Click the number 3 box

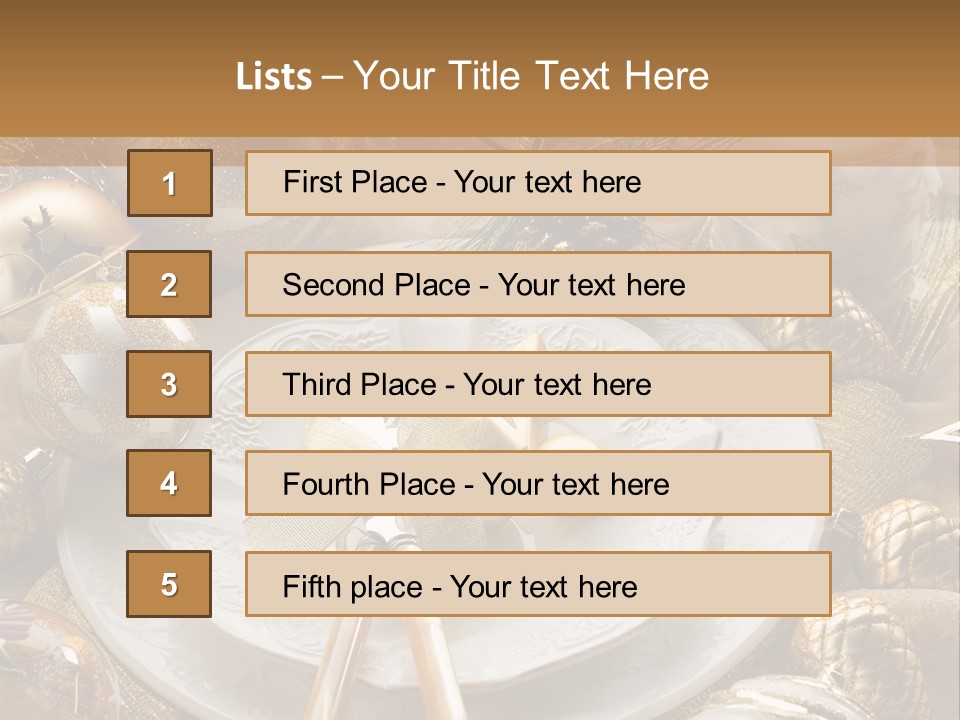[x=169, y=384]
